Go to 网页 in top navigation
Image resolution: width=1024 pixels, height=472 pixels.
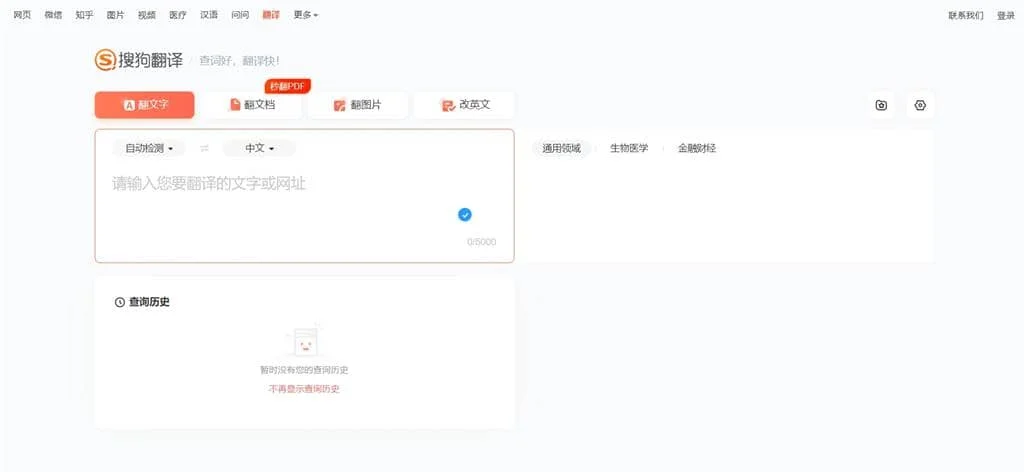(22, 15)
